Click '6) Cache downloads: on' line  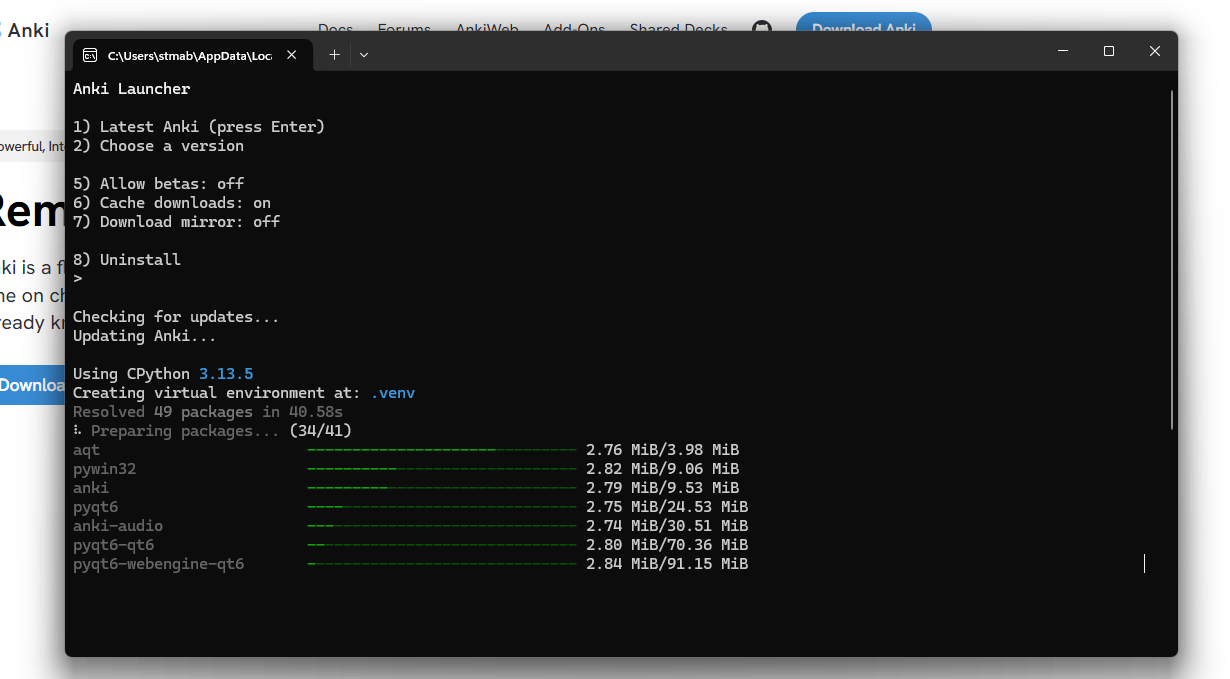click(172, 203)
